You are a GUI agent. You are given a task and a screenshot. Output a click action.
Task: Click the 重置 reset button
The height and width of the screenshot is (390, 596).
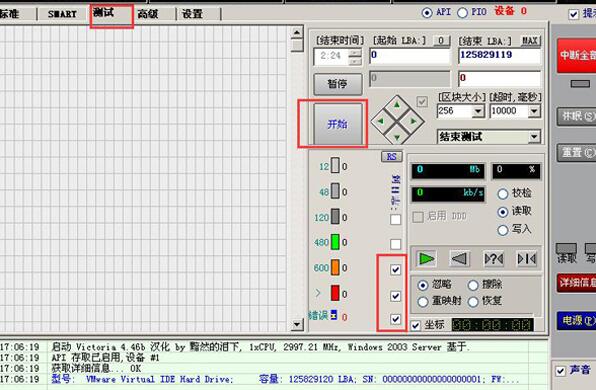(576, 152)
